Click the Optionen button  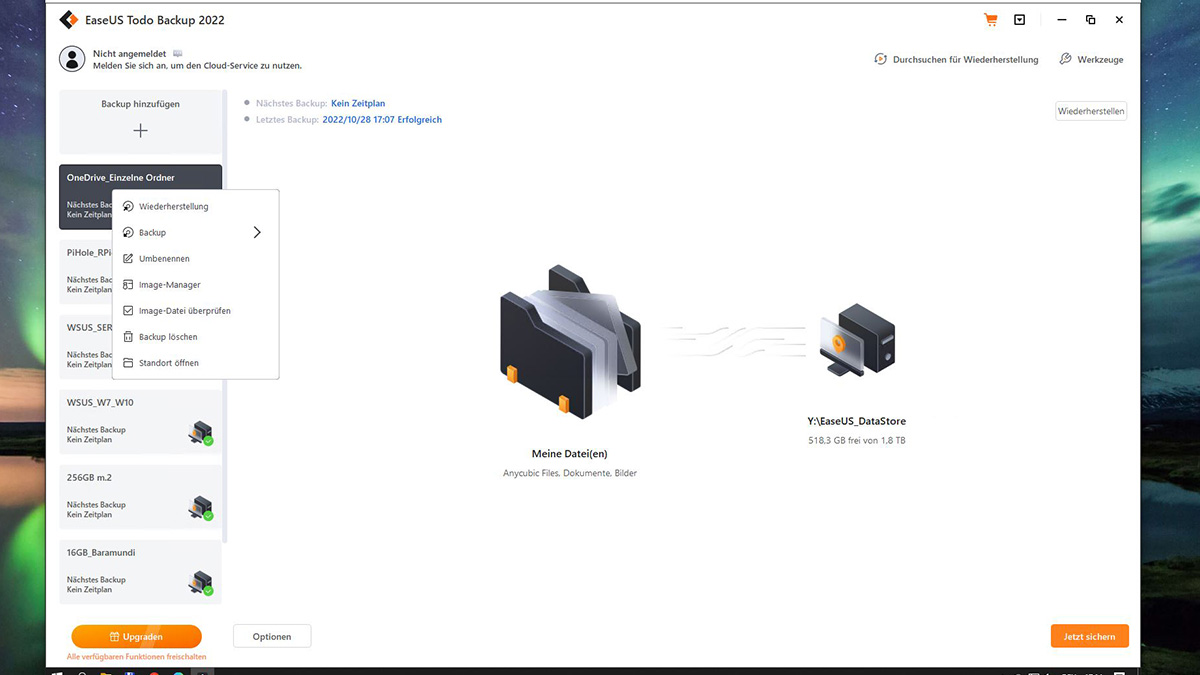coord(272,636)
